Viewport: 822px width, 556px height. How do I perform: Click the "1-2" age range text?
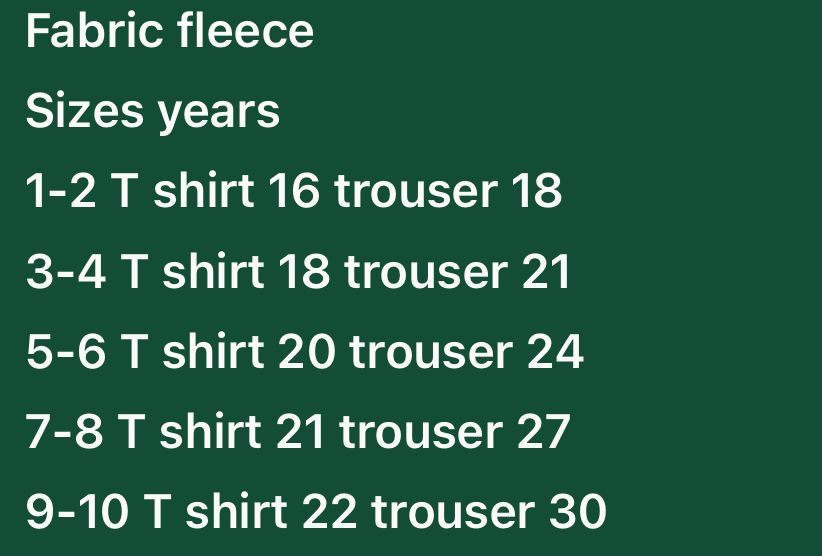coord(61,191)
